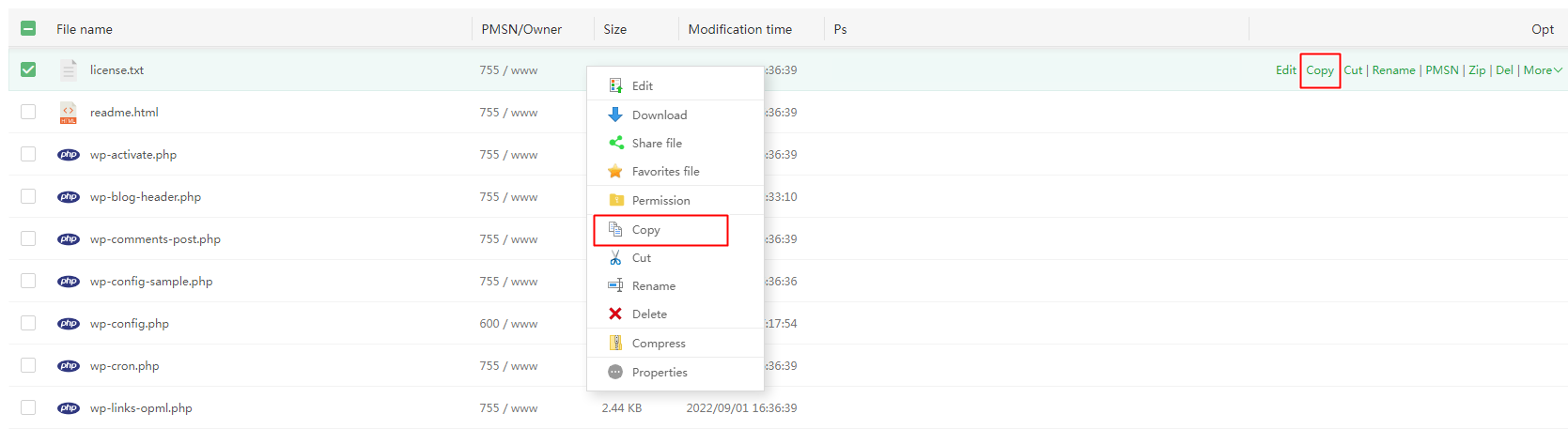
Task: Tick the checkbox next to wp-cron.php
Action: [x=28, y=365]
